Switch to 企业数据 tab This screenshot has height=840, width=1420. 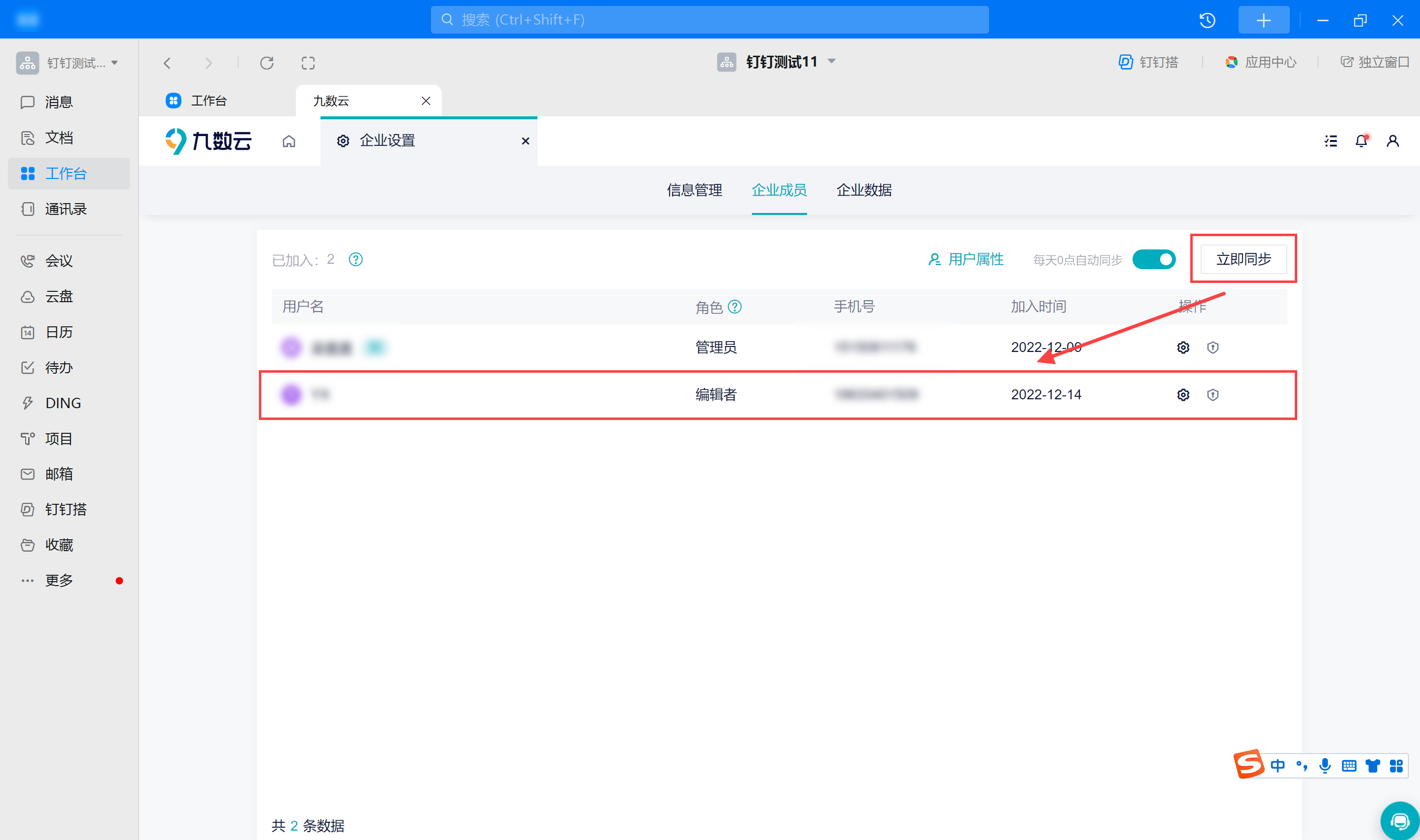[x=864, y=190]
